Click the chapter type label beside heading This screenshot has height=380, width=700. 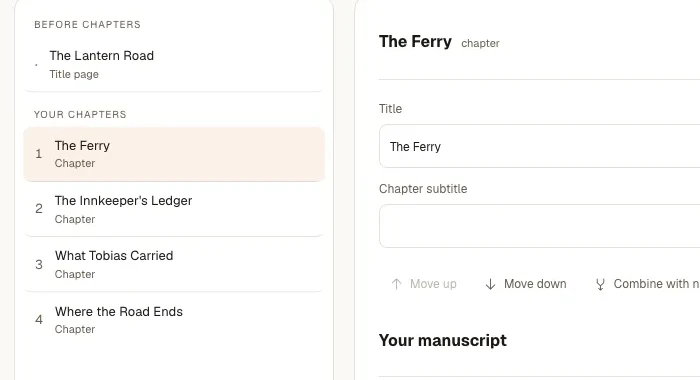click(x=480, y=43)
